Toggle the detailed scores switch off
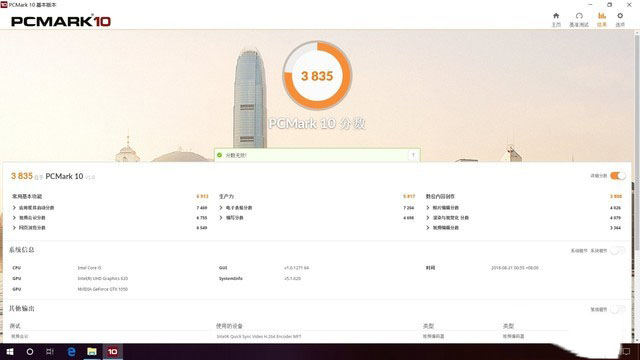This screenshot has height=360, width=640. pos(618,176)
